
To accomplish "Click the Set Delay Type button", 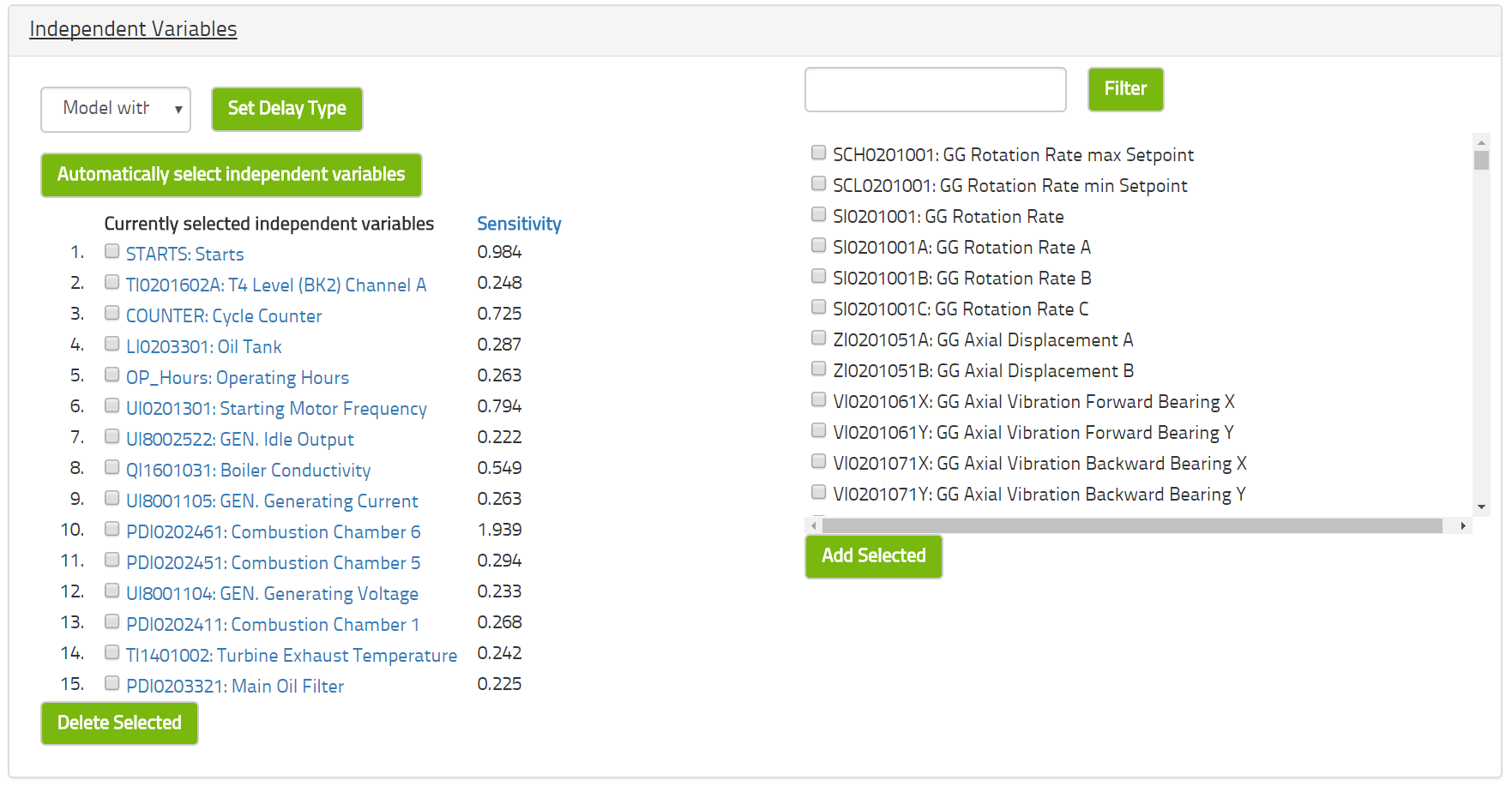I will click(x=287, y=109).
